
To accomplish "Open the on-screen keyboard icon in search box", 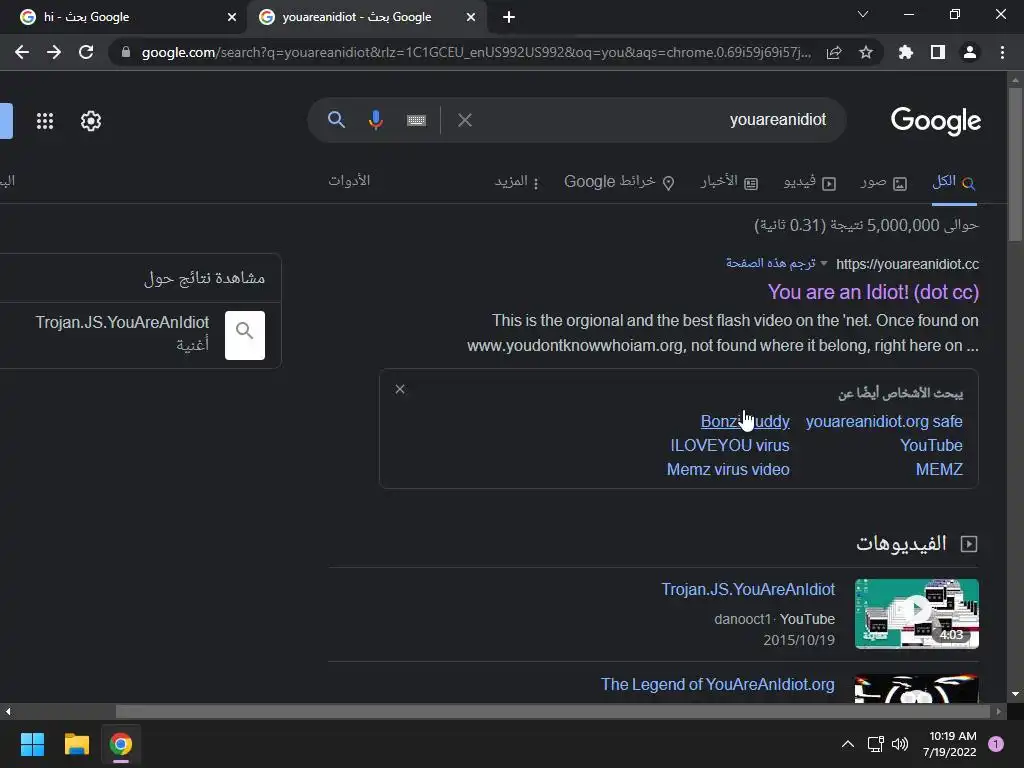I will coord(416,120).
